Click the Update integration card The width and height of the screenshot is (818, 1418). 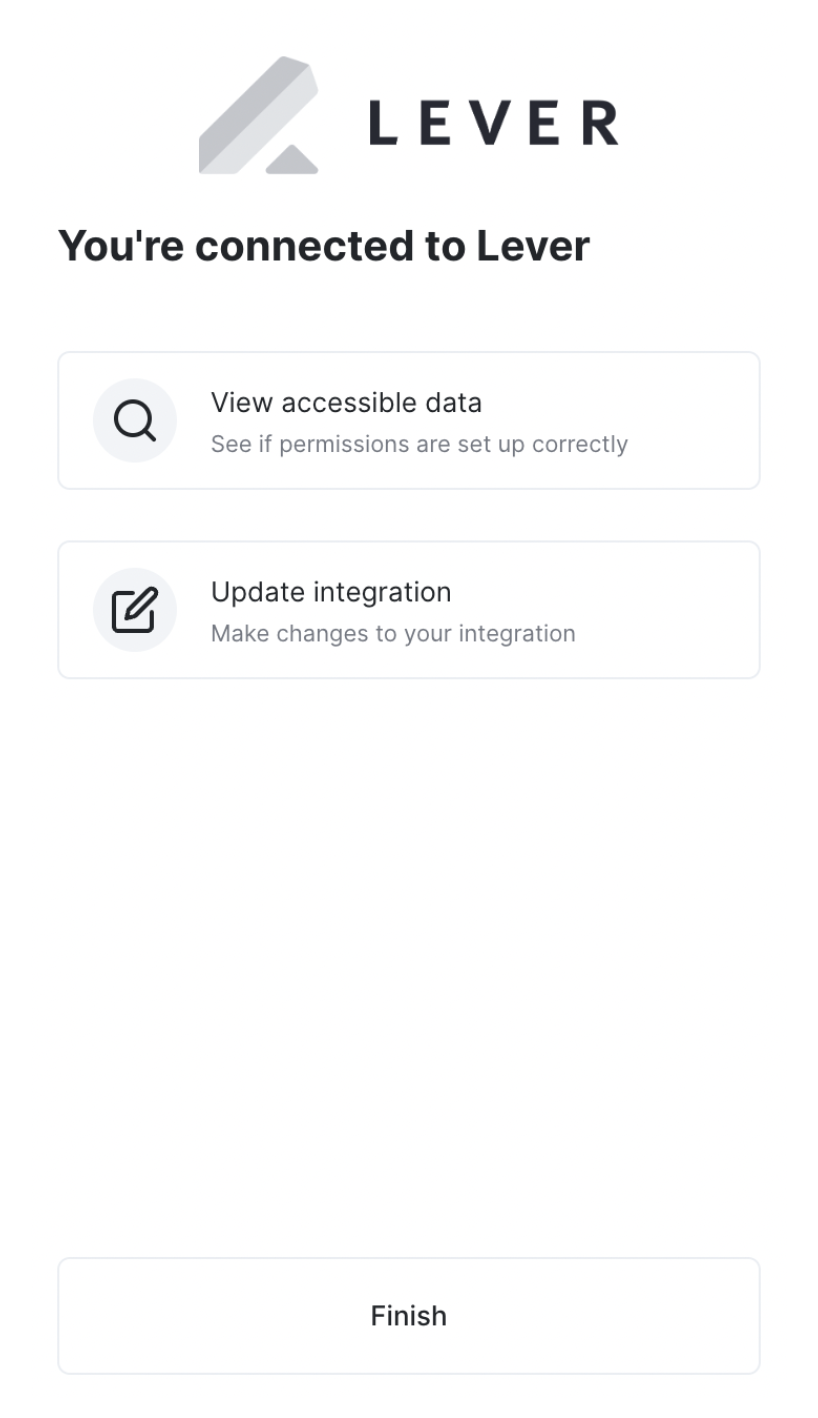(408, 608)
